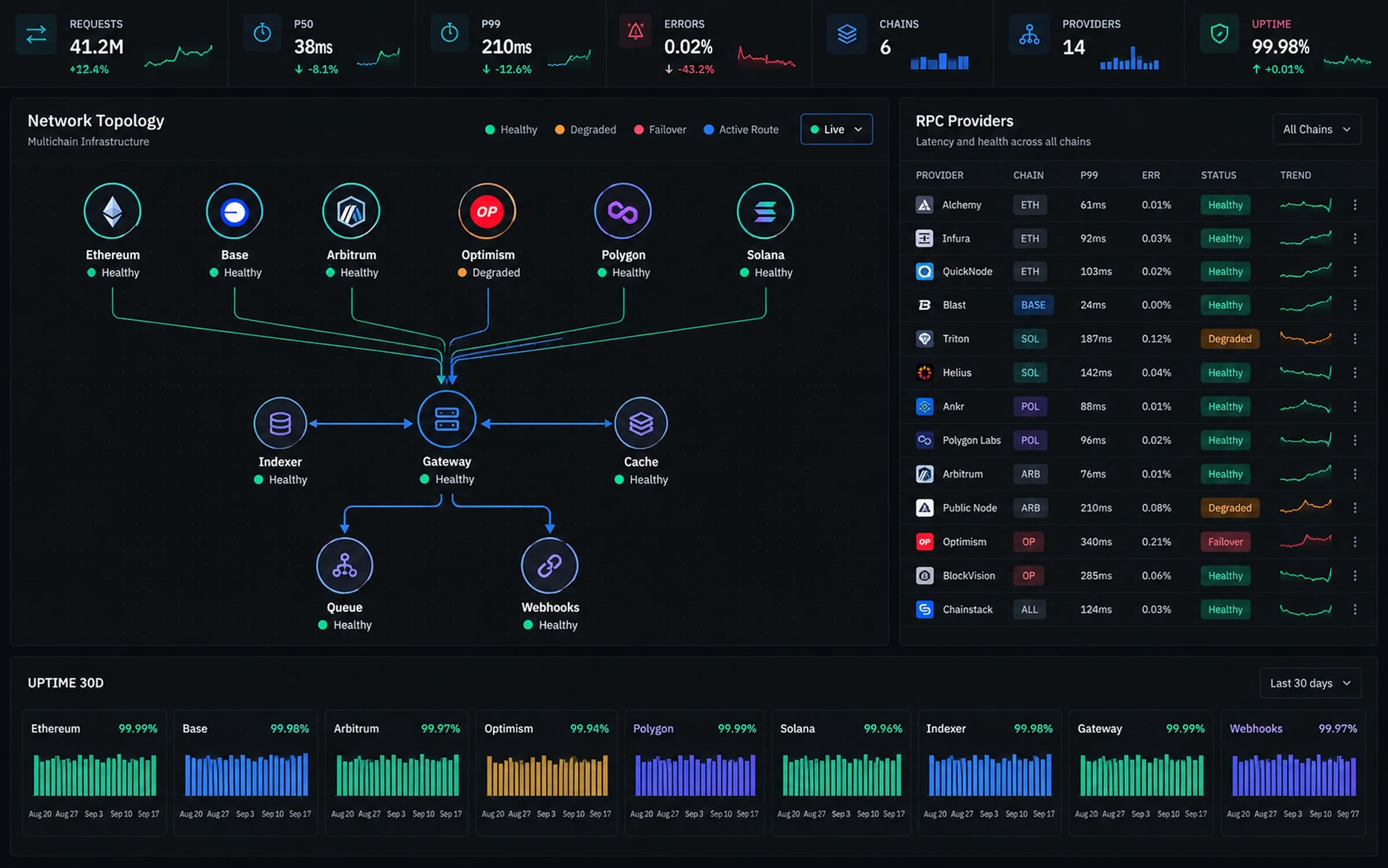Image resolution: width=1388 pixels, height=868 pixels.
Task: Sort by the ERR column header
Action: (x=1151, y=175)
